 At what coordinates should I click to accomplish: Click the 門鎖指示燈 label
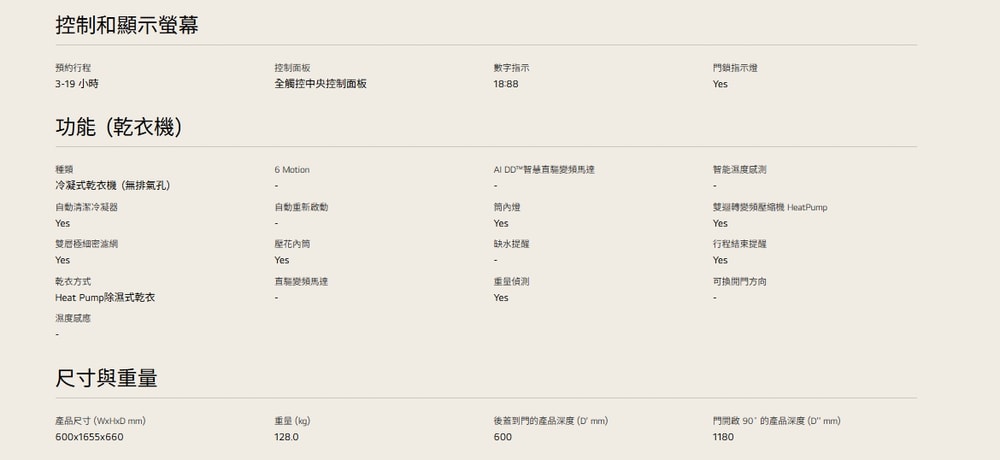click(x=735, y=67)
